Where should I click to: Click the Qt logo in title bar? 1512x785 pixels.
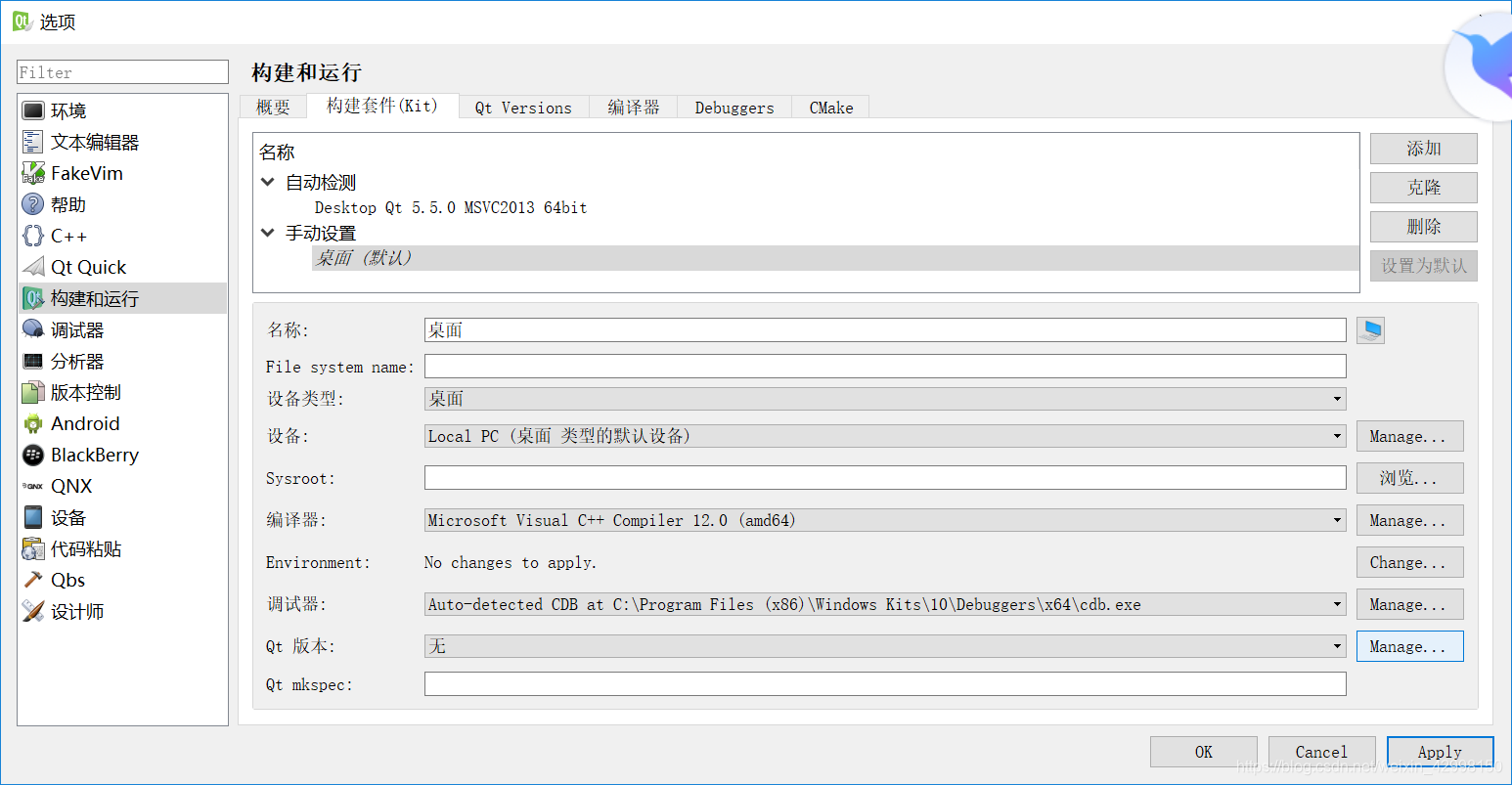coord(22,21)
